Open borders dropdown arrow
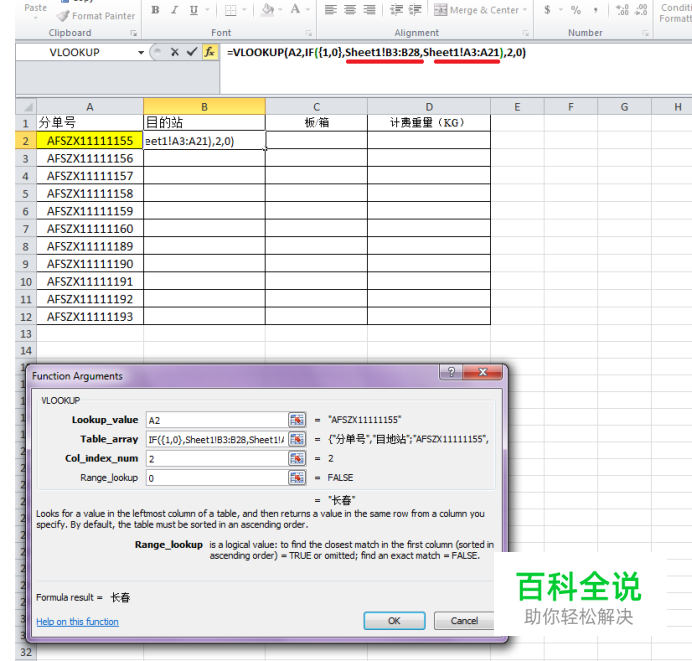 pyautogui.click(x=244, y=10)
